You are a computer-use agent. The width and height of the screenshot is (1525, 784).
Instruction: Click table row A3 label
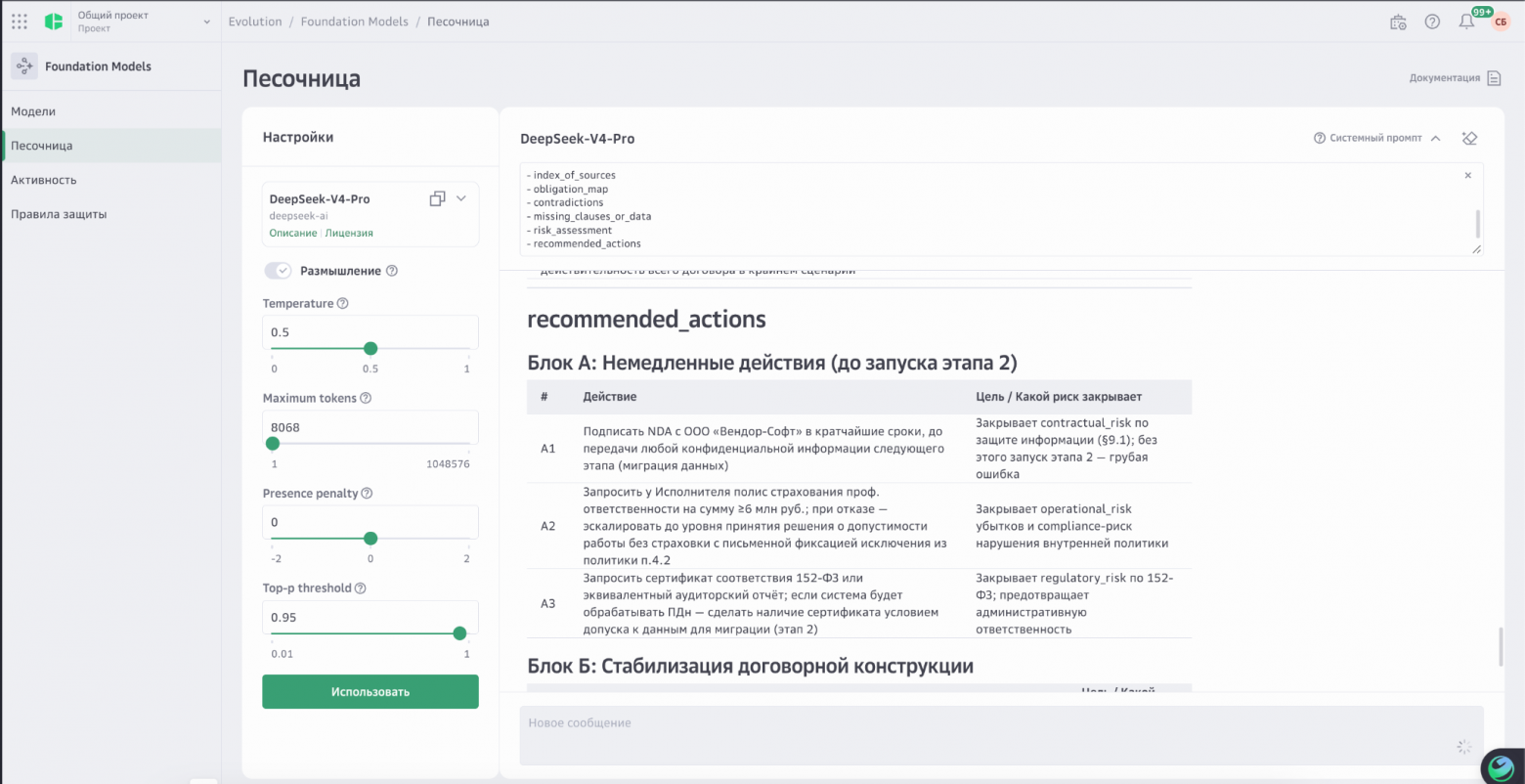pyautogui.click(x=547, y=603)
